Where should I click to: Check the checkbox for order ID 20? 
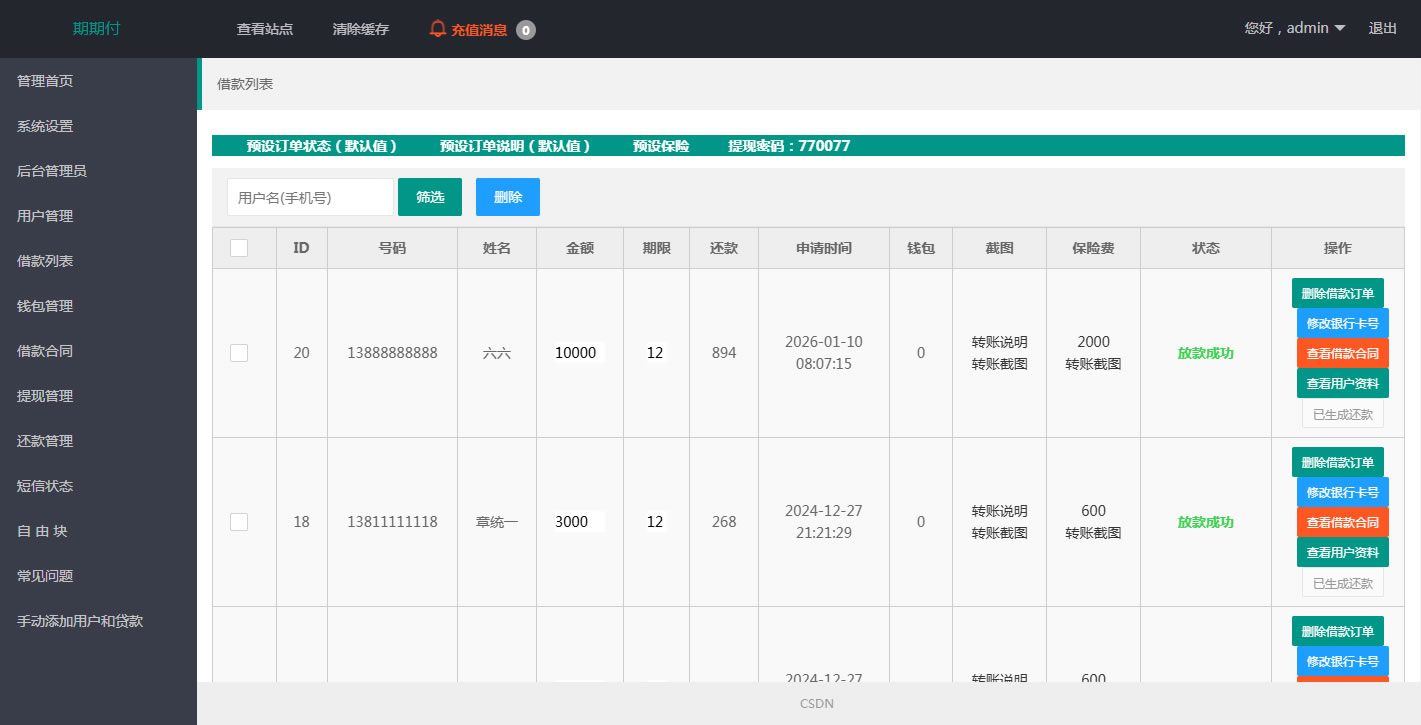[x=239, y=353]
